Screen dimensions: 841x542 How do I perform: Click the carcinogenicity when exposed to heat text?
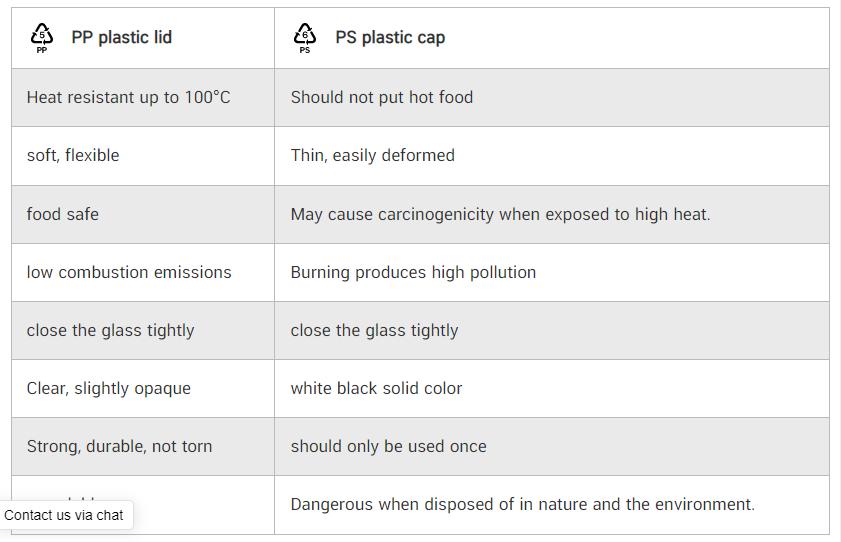[500, 214]
